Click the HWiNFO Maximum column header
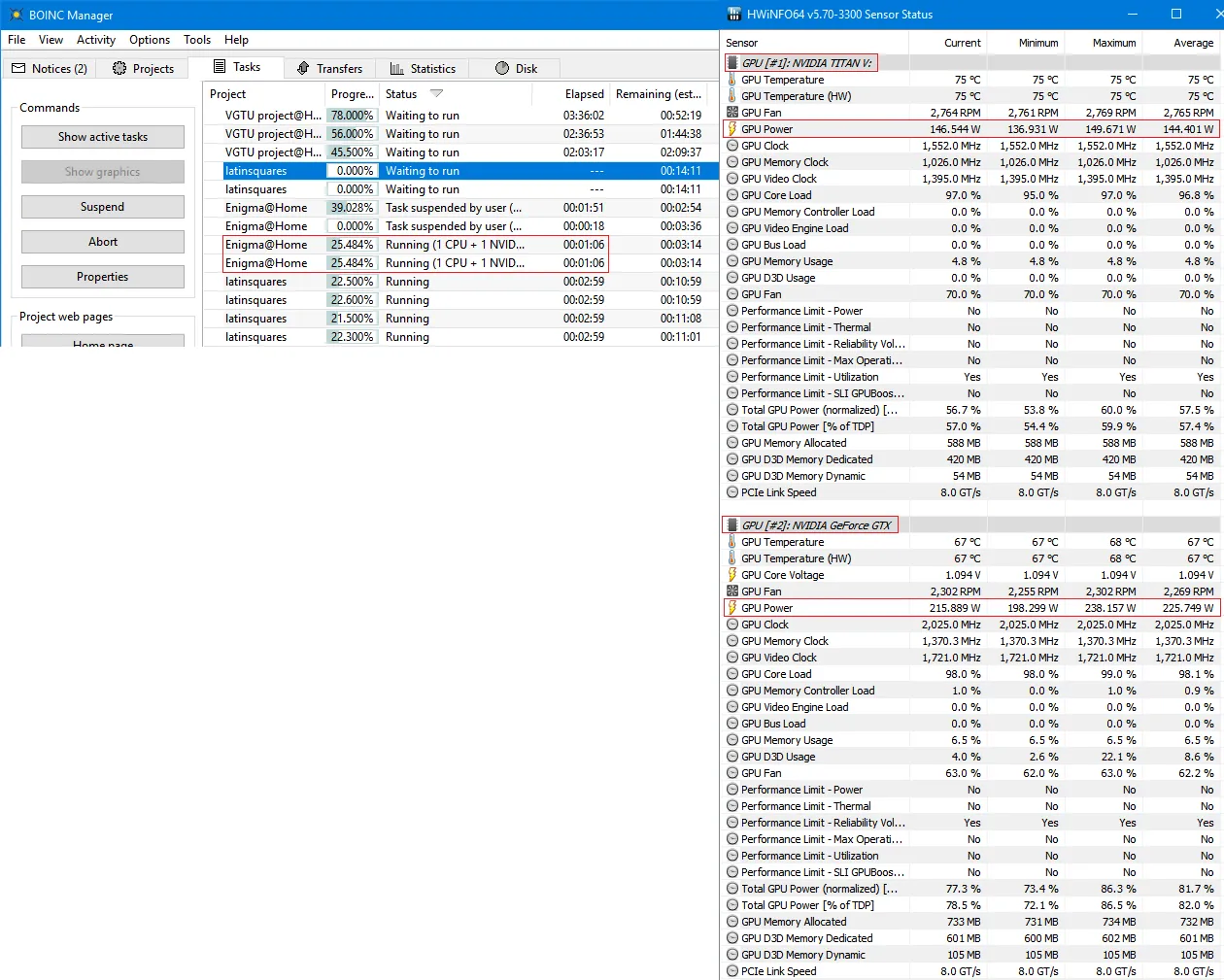This screenshot has height=980, width=1224. (x=1103, y=43)
